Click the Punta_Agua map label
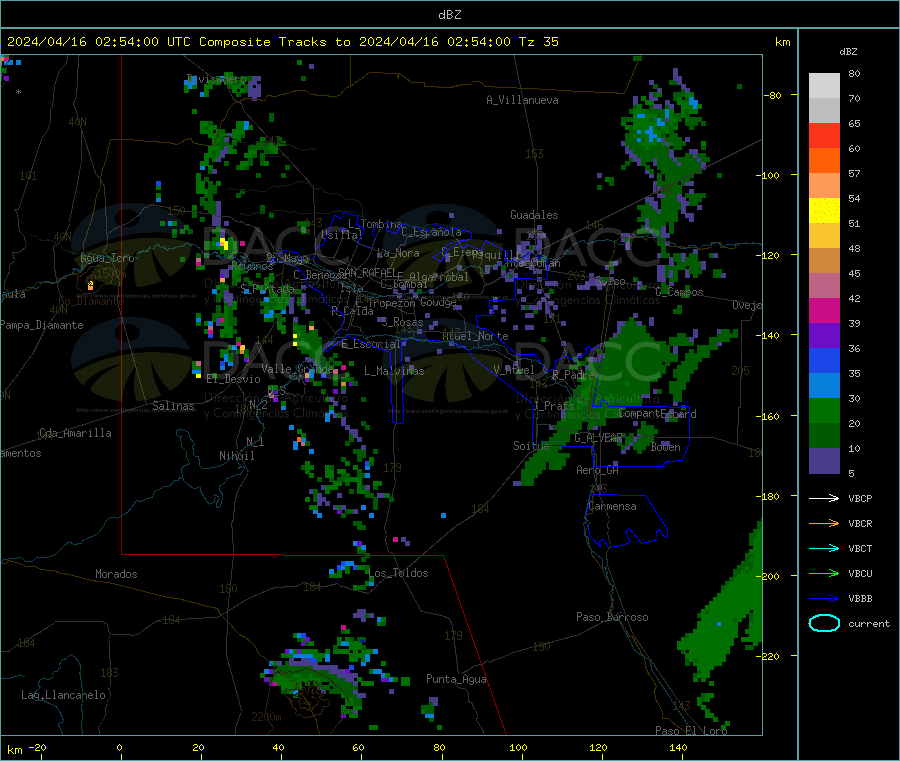900x761 pixels. point(456,679)
